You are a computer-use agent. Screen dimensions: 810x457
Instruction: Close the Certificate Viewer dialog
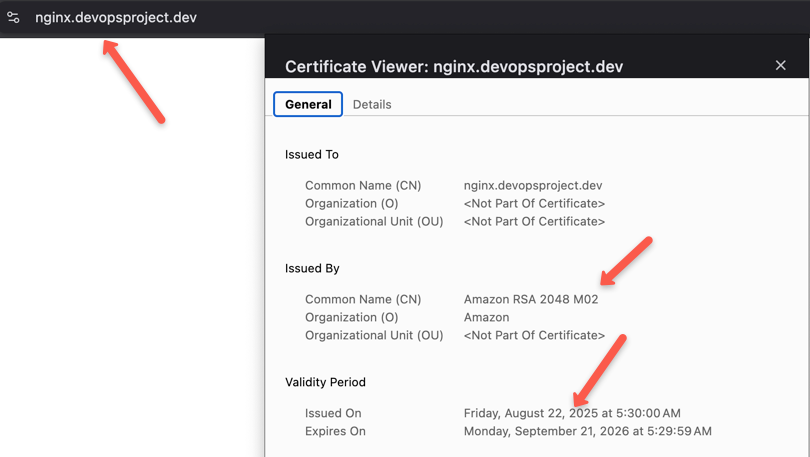pos(781,66)
